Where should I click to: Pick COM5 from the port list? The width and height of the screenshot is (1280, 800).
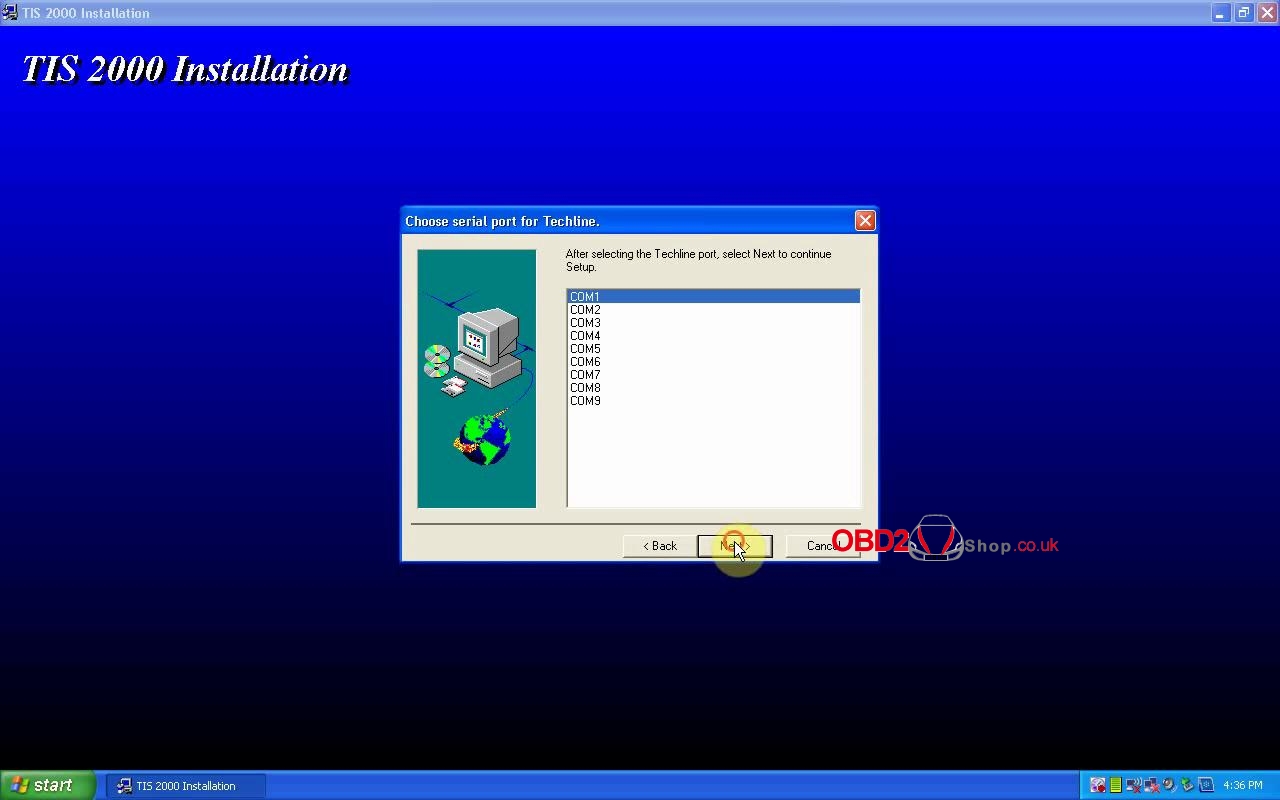586,349
